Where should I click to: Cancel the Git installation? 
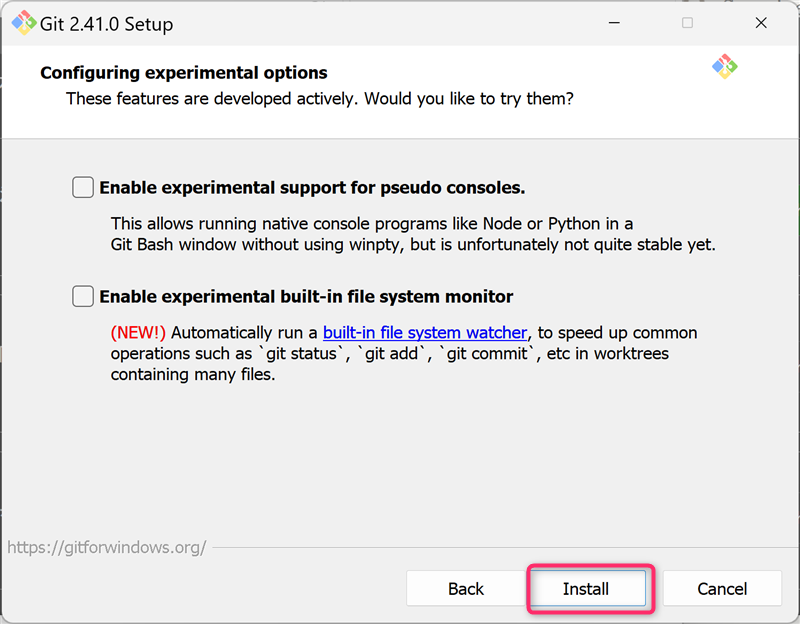[x=722, y=589]
